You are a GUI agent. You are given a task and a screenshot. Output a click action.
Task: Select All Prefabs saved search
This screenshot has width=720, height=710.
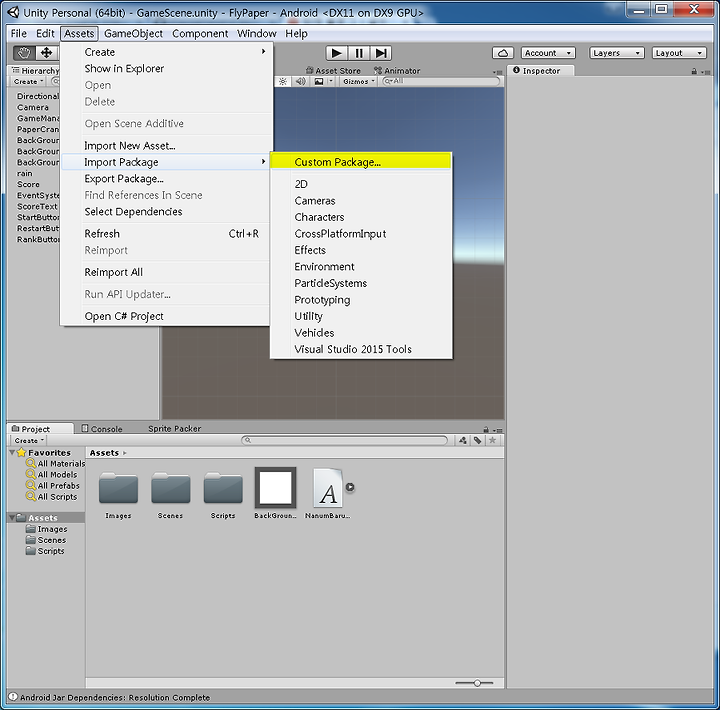pos(53,486)
